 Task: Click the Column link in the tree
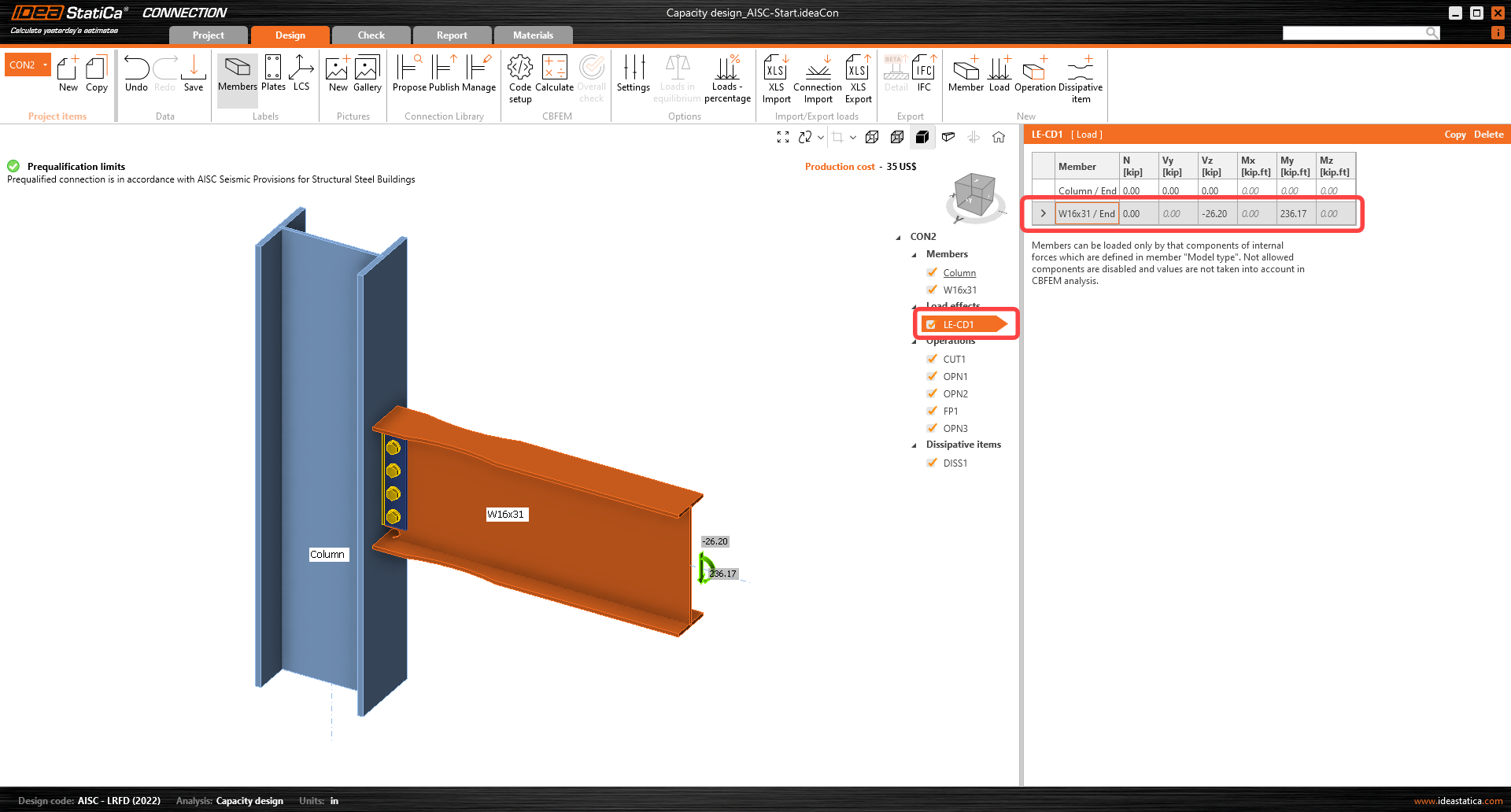click(959, 272)
